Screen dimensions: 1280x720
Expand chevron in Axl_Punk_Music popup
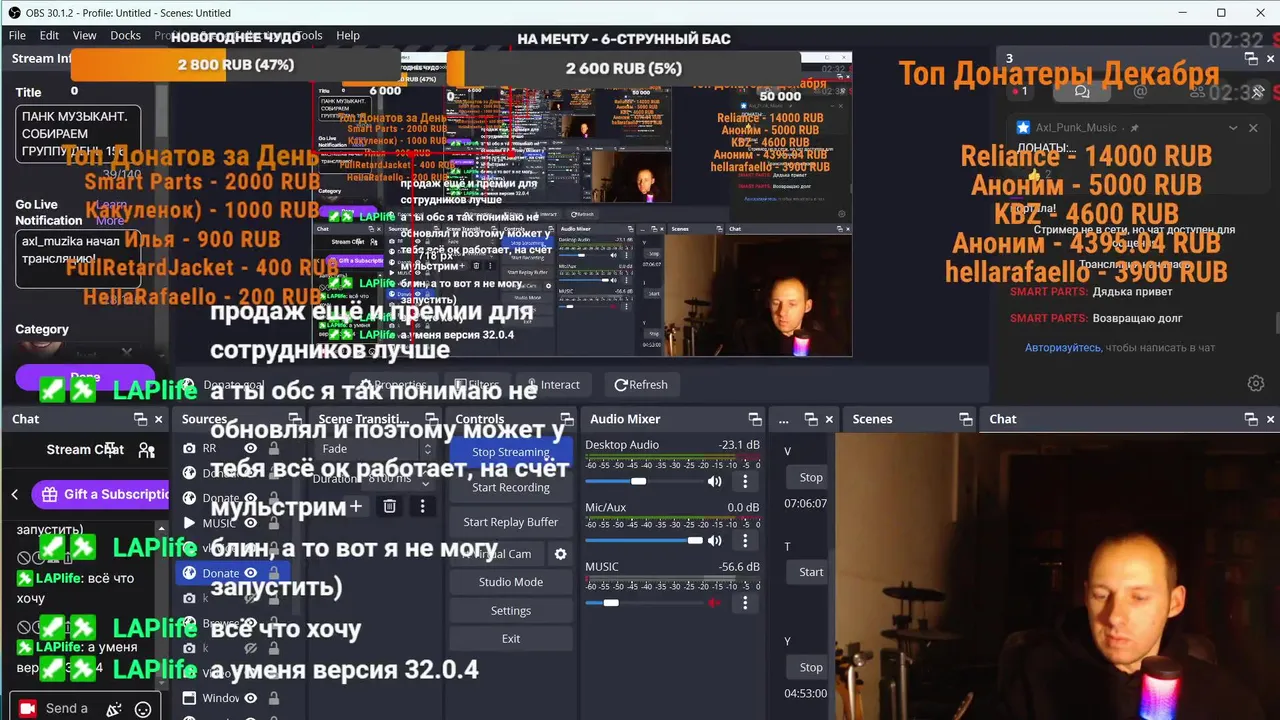click(x=1233, y=128)
